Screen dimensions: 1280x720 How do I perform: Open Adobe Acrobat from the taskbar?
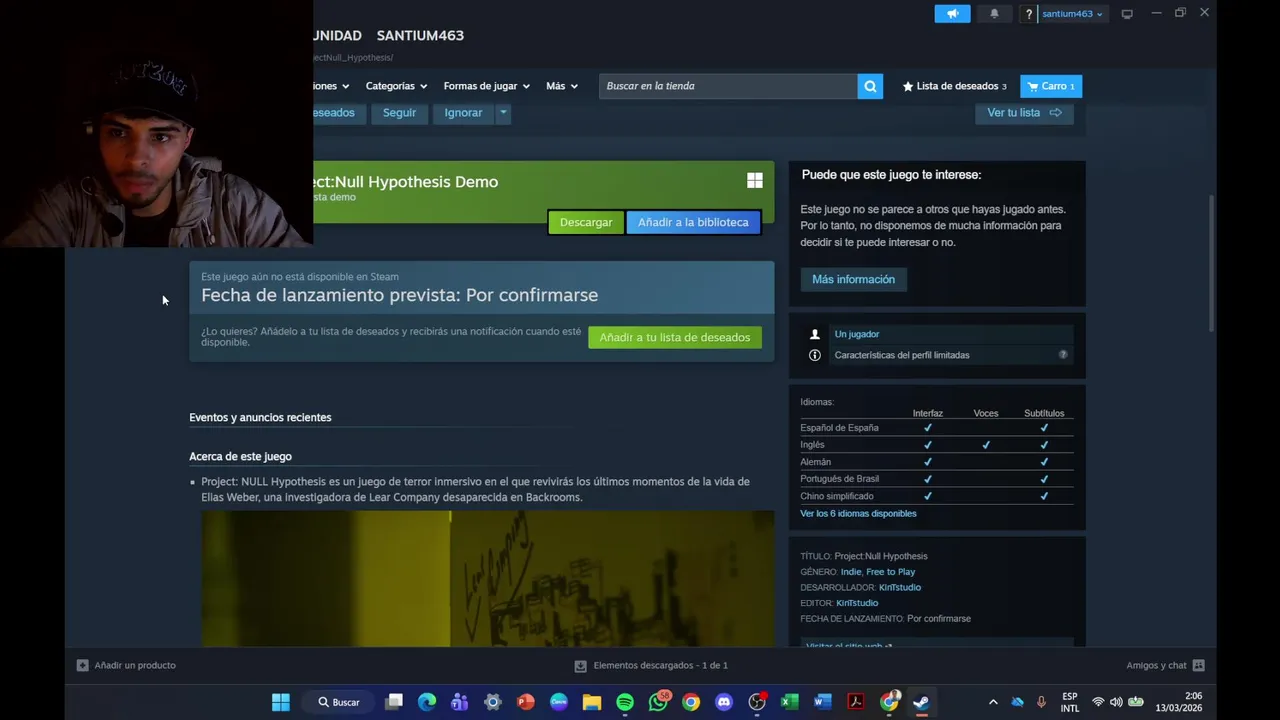tap(856, 702)
